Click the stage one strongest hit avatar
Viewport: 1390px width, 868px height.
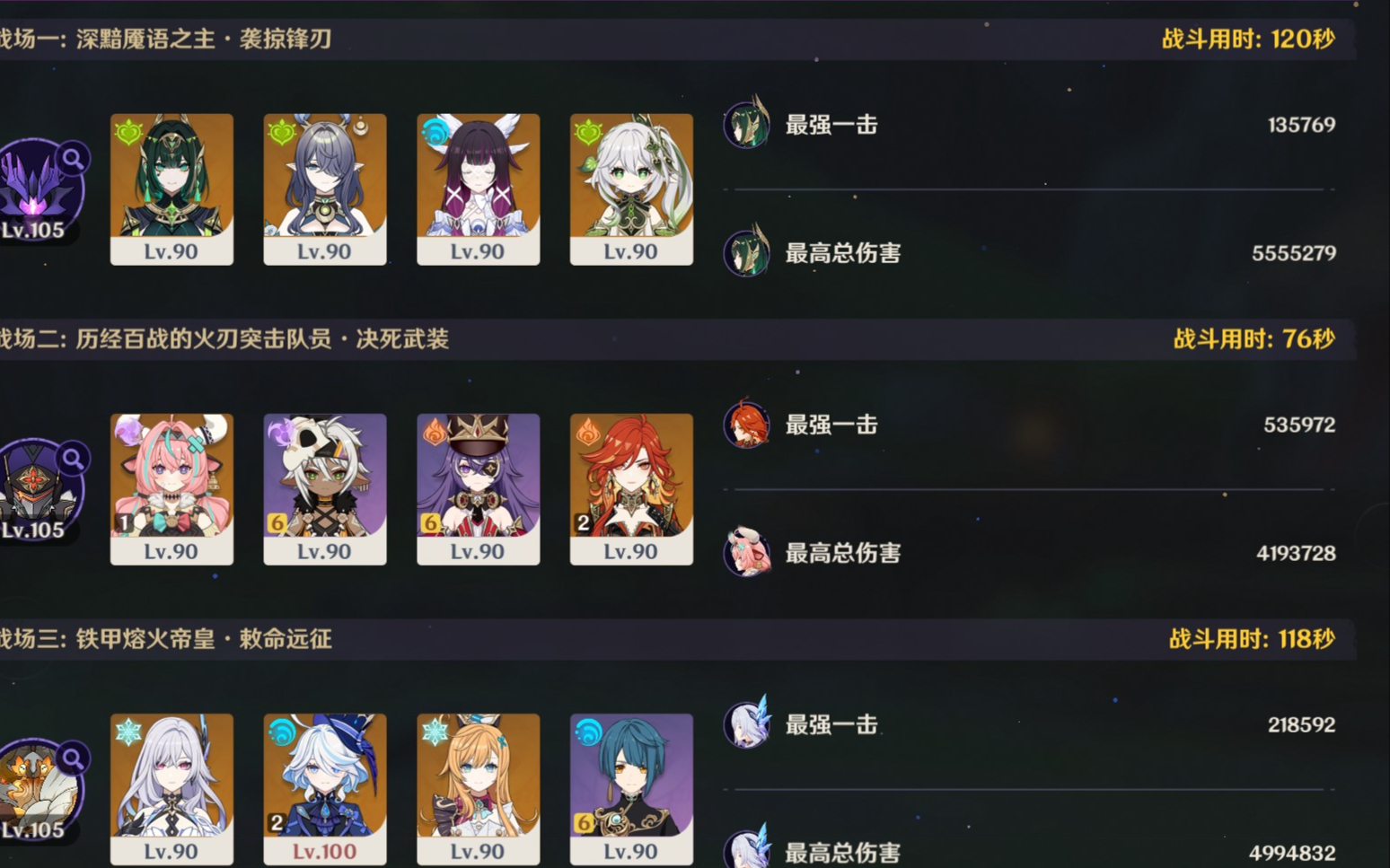(x=747, y=123)
